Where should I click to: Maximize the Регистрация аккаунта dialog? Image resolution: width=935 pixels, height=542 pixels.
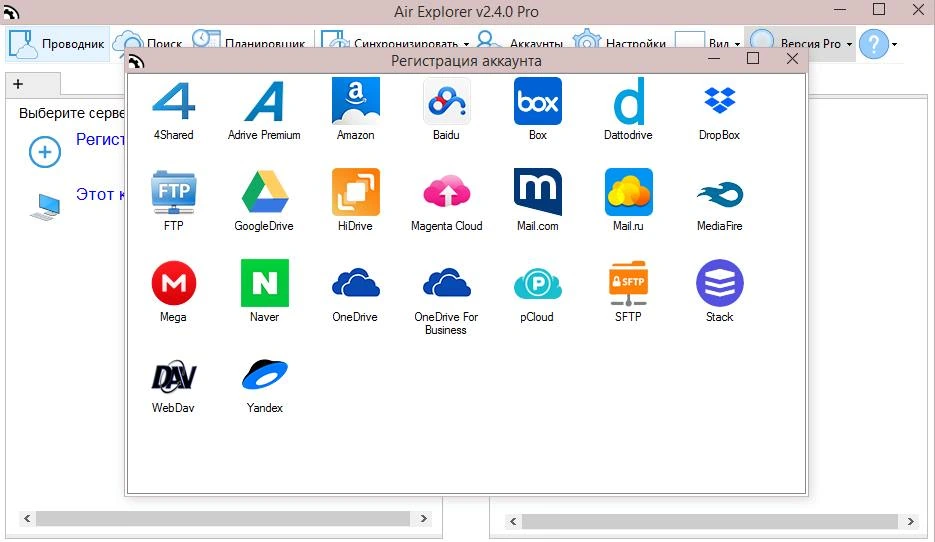click(x=753, y=58)
